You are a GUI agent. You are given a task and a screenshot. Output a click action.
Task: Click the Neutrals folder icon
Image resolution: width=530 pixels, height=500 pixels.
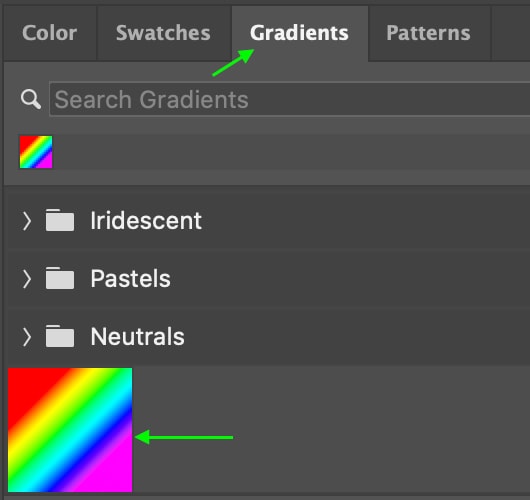pyautogui.click(x=60, y=336)
